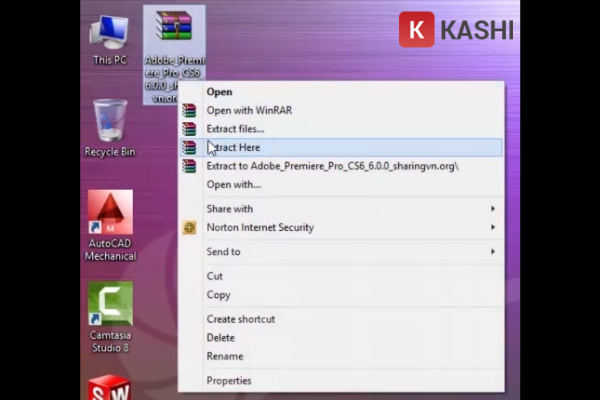Screen dimensions: 600x400
Task: Open Properties for the archive
Action: 229,381
